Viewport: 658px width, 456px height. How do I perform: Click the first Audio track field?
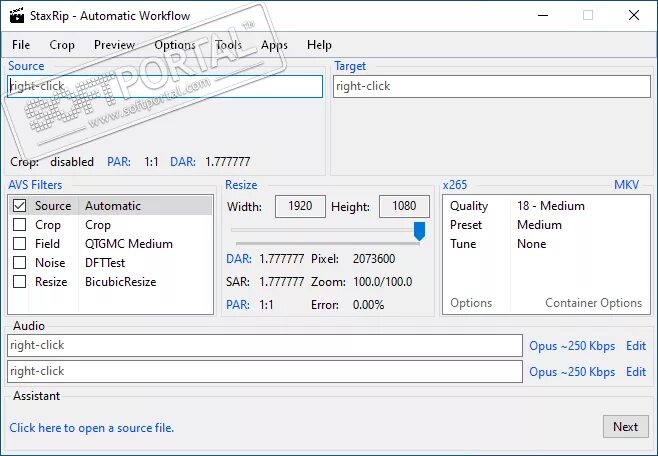click(265, 345)
